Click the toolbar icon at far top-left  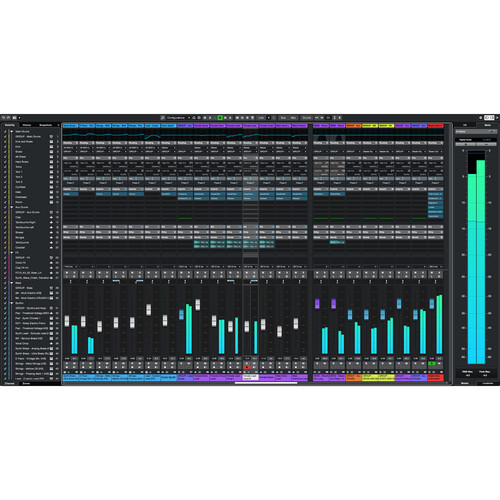point(3,118)
